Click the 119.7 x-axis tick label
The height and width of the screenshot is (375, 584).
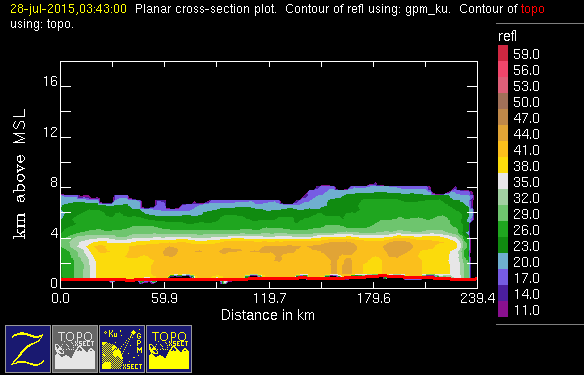tap(270, 298)
